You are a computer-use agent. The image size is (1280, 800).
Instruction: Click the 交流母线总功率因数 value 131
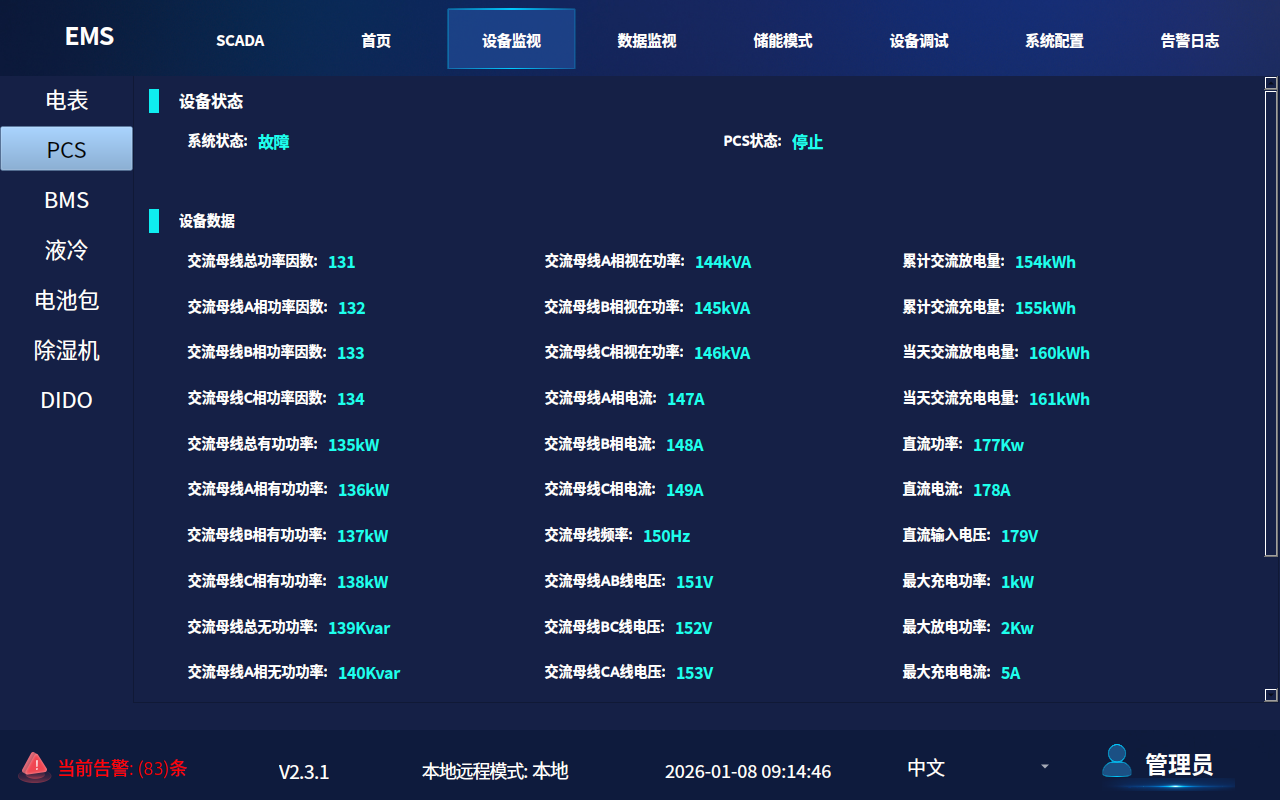pyautogui.click(x=342, y=262)
